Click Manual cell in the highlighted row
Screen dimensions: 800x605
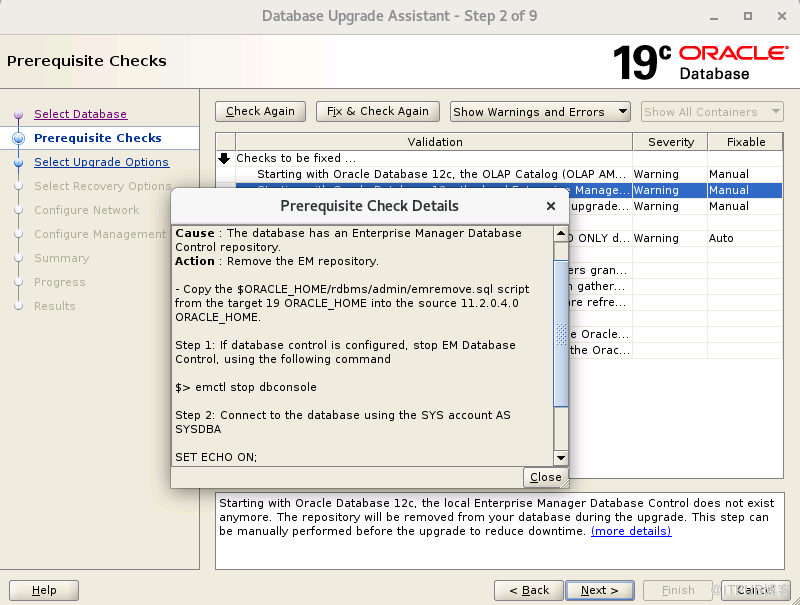tap(744, 190)
